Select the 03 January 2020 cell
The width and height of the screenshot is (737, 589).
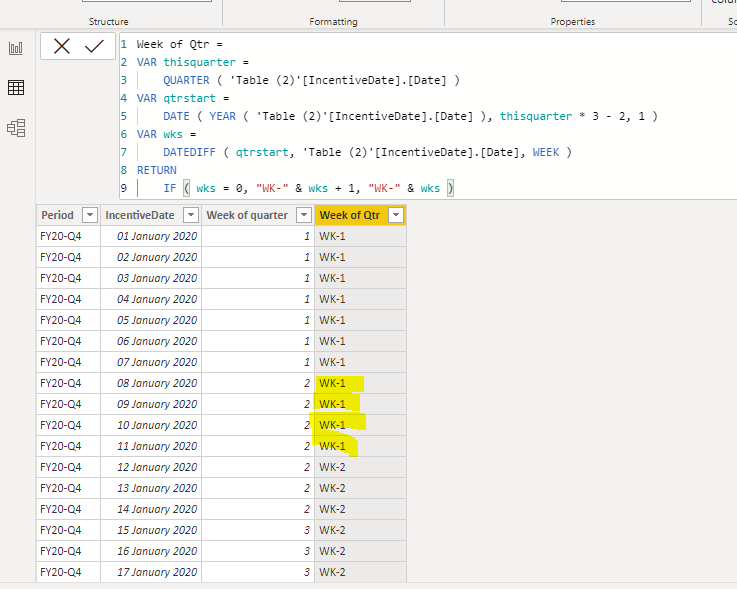[151, 278]
